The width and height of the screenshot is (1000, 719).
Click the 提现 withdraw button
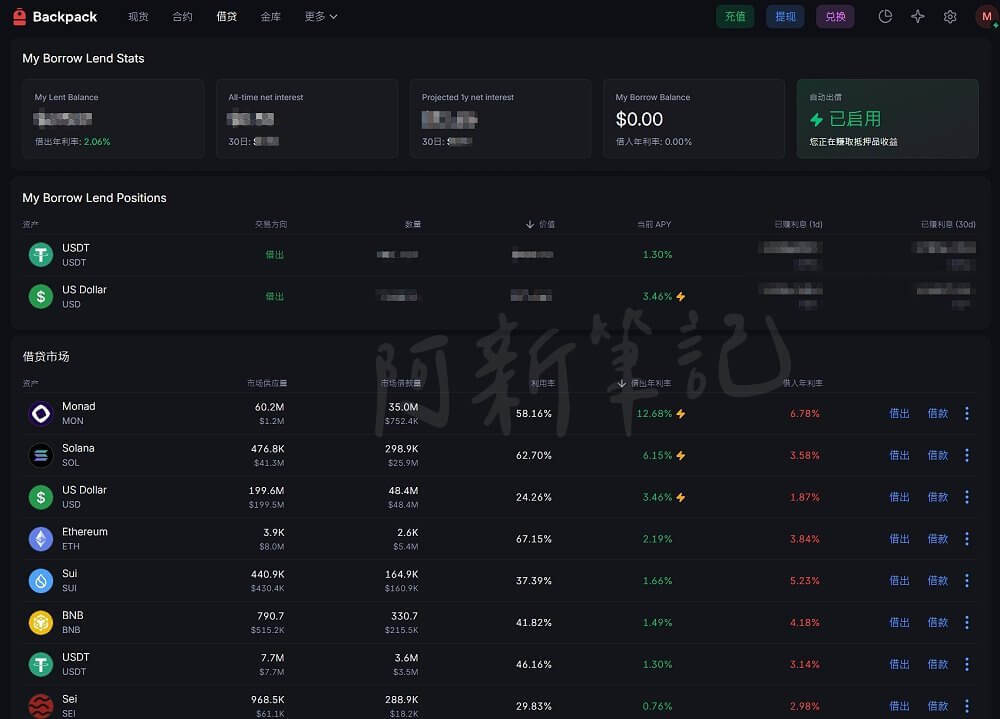[x=785, y=17]
